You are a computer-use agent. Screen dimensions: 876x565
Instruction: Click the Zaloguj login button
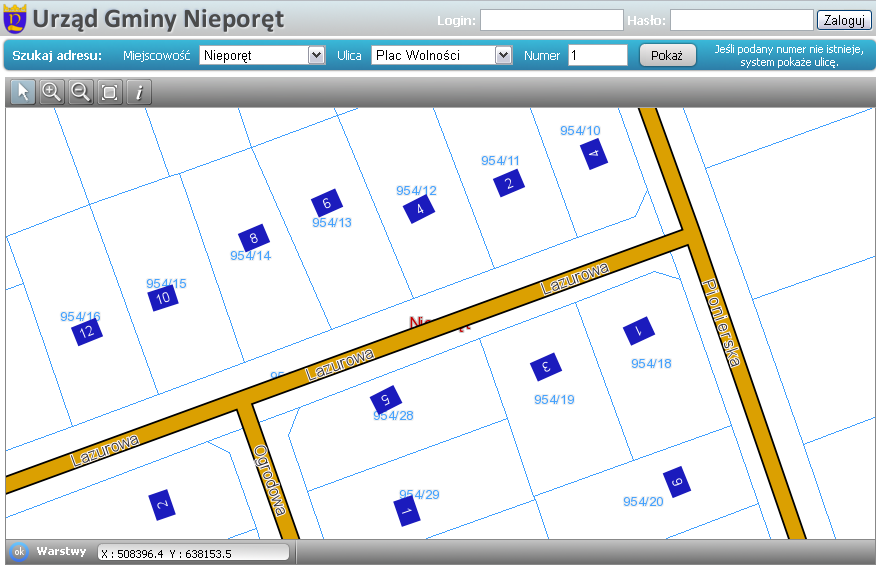844,20
